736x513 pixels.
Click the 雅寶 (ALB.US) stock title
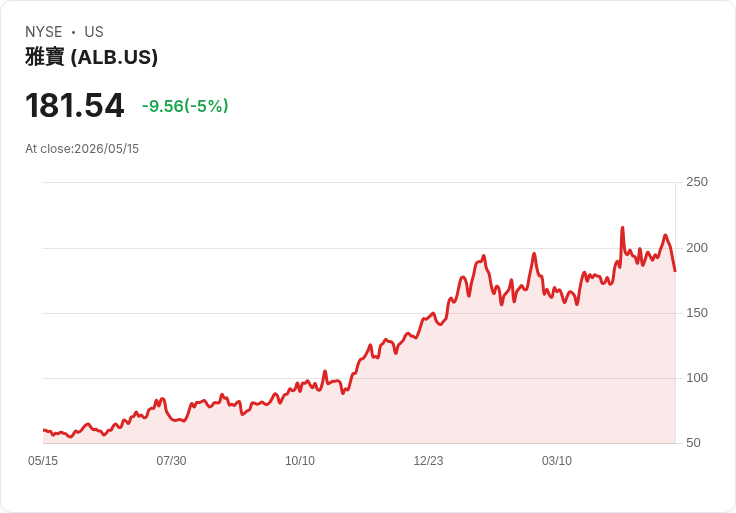[92, 57]
